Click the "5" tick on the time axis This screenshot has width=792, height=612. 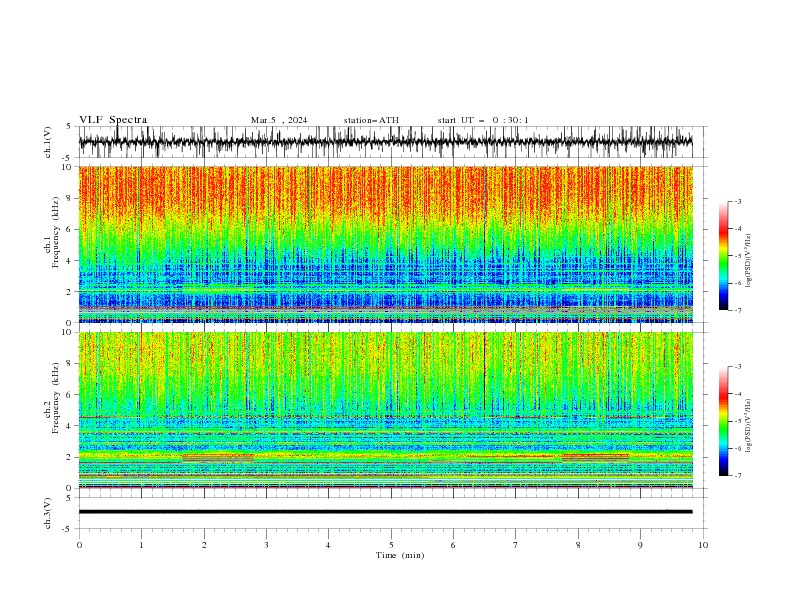(x=391, y=545)
